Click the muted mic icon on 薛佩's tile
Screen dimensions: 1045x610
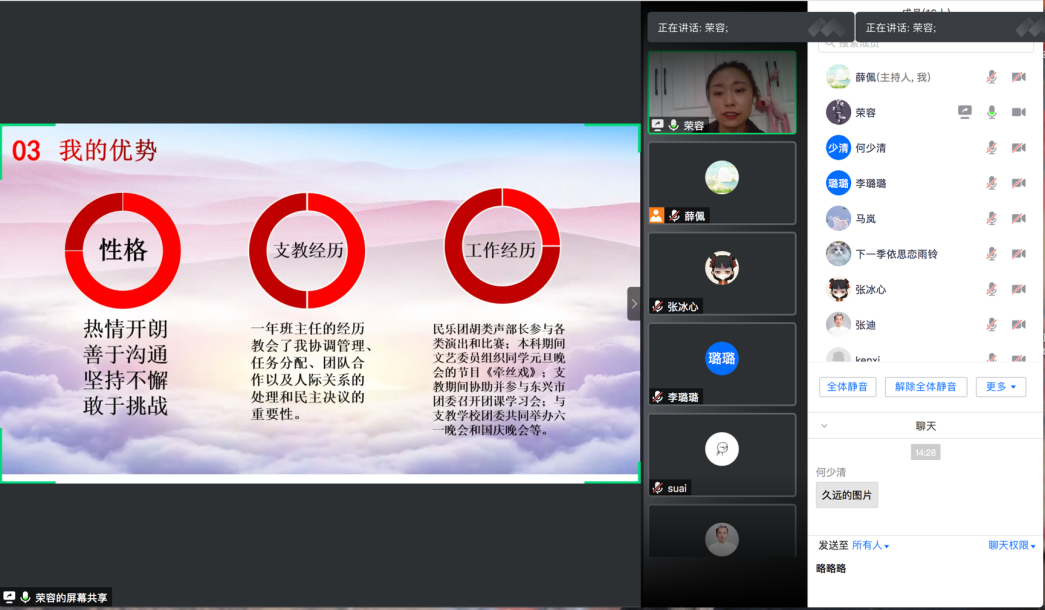click(x=674, y=215)
